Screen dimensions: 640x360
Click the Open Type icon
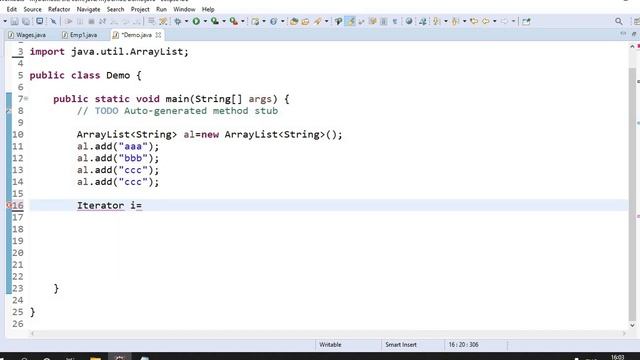point(294,21)
